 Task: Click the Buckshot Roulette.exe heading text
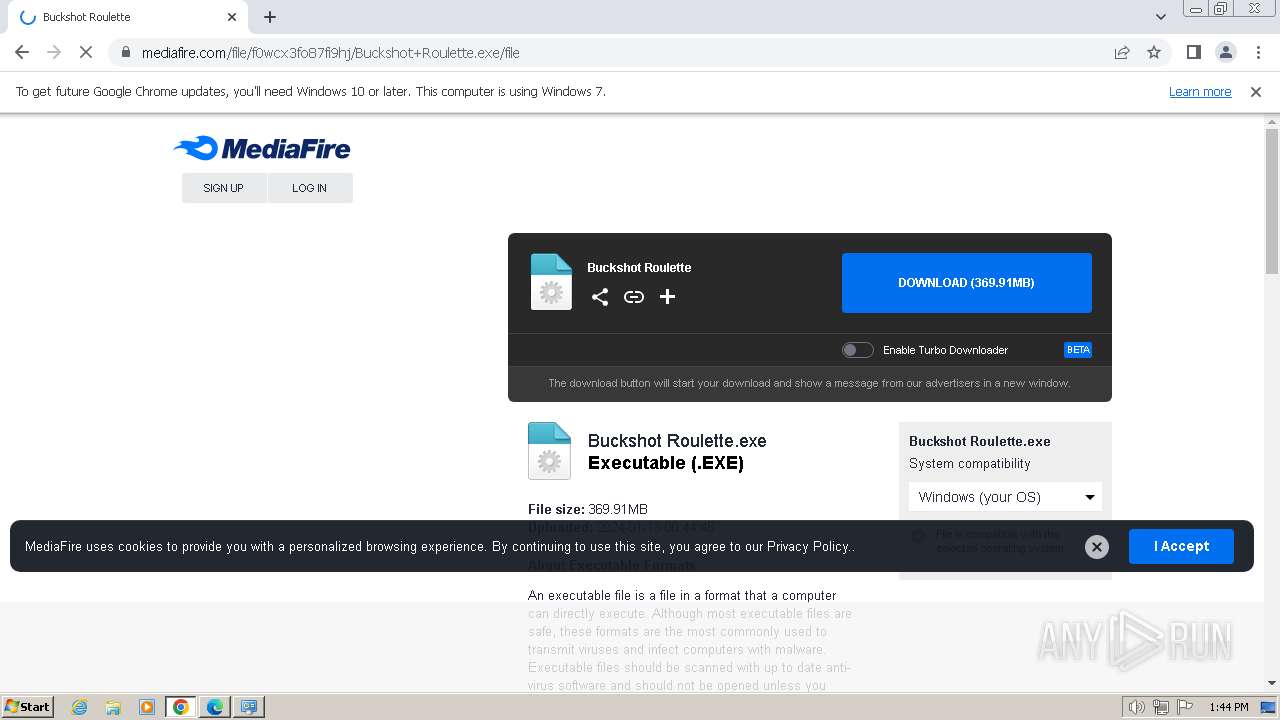click(x=677, y=441)
